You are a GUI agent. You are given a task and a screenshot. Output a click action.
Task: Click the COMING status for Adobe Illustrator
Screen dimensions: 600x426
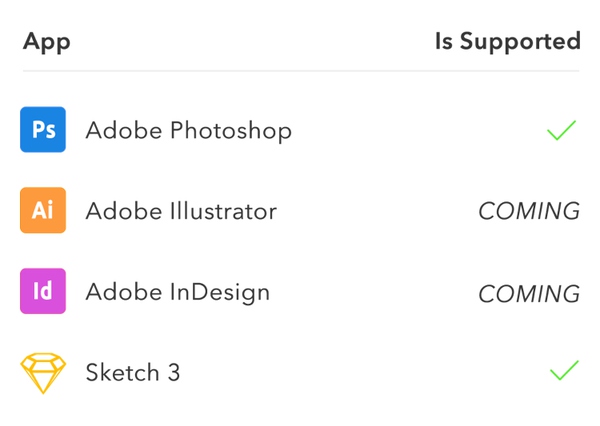tap(528, 212)
